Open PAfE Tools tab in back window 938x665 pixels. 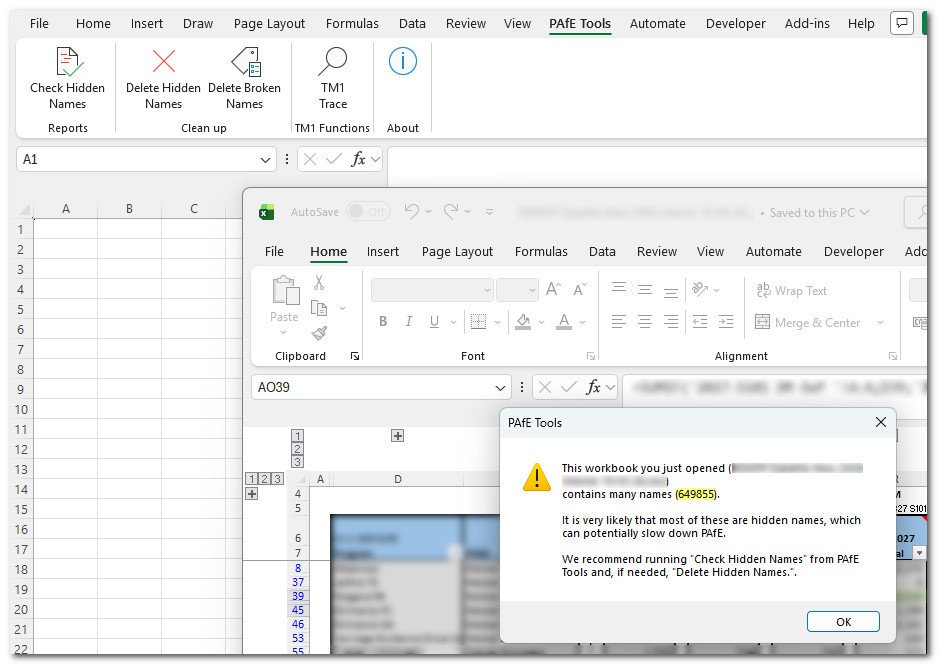[x=580, y=23]
